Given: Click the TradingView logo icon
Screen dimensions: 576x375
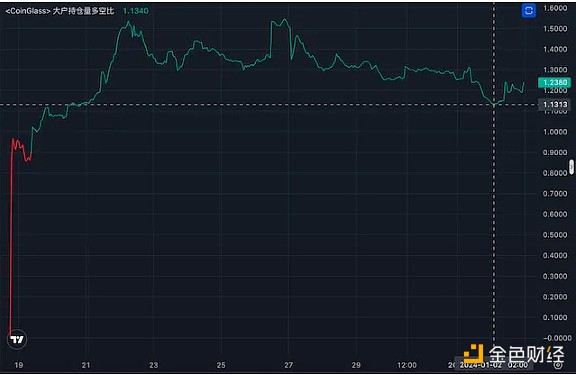Looking at the screenshot, I should [x=17, y=339].
